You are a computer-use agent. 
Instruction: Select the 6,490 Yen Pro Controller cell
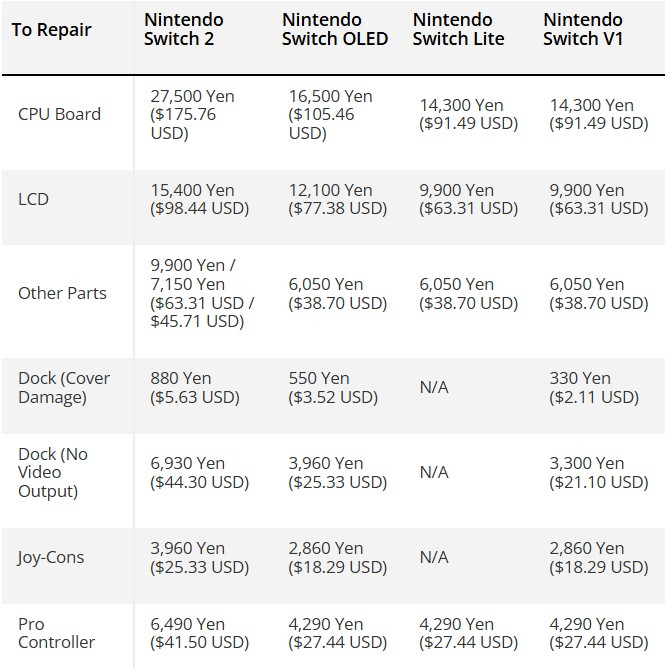pos(199,633)
